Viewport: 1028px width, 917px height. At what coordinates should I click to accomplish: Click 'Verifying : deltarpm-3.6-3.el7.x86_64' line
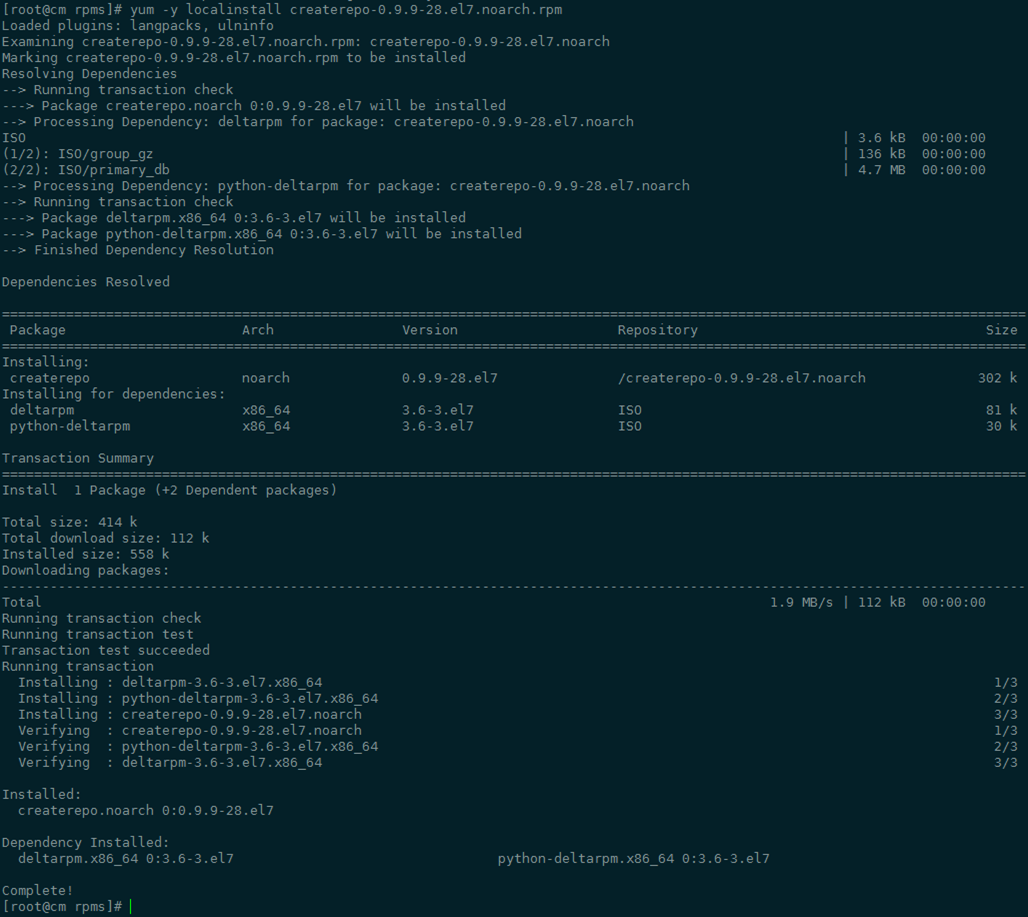coord(170,763)
